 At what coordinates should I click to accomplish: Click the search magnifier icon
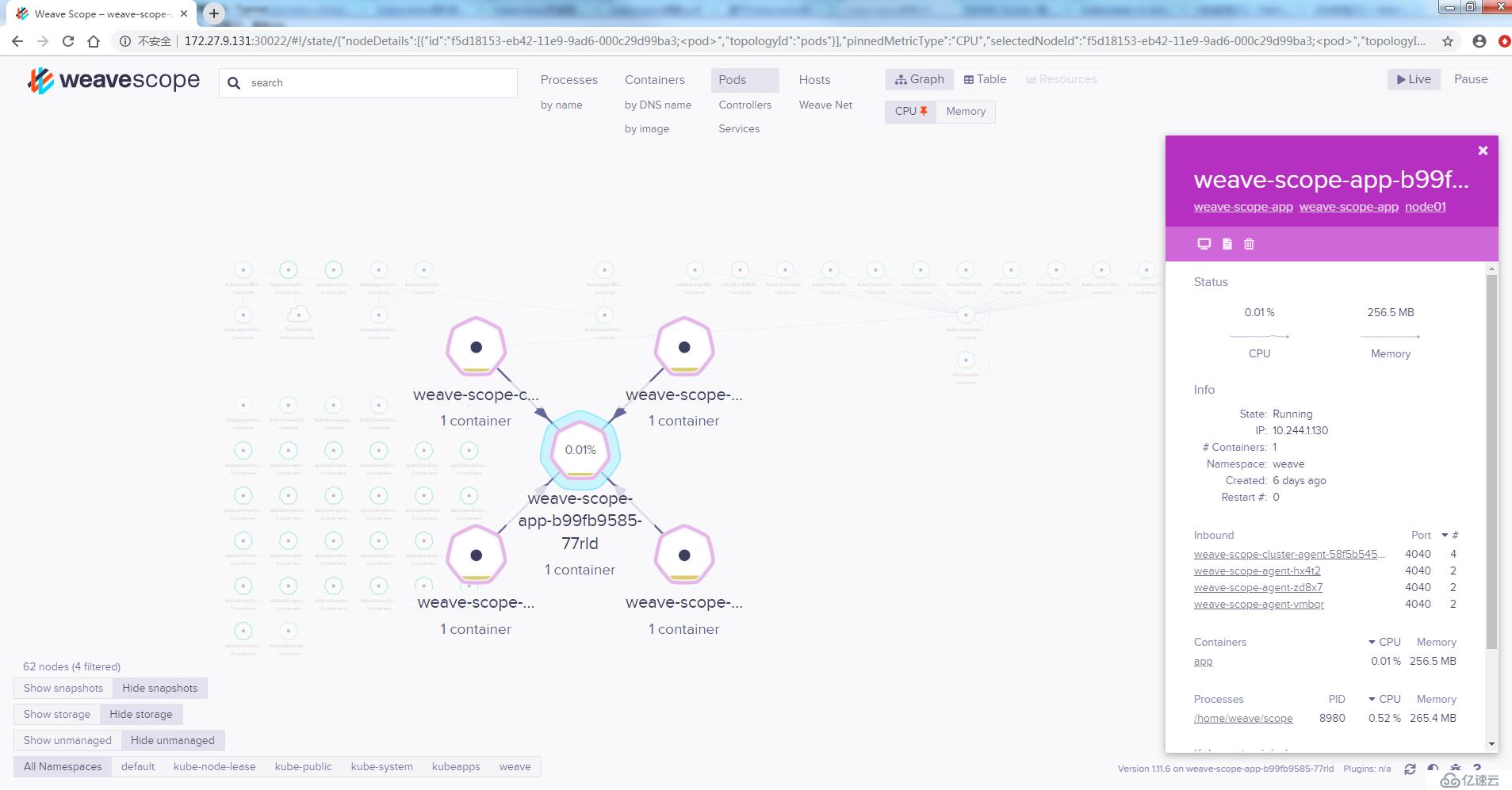coord(234,82)
